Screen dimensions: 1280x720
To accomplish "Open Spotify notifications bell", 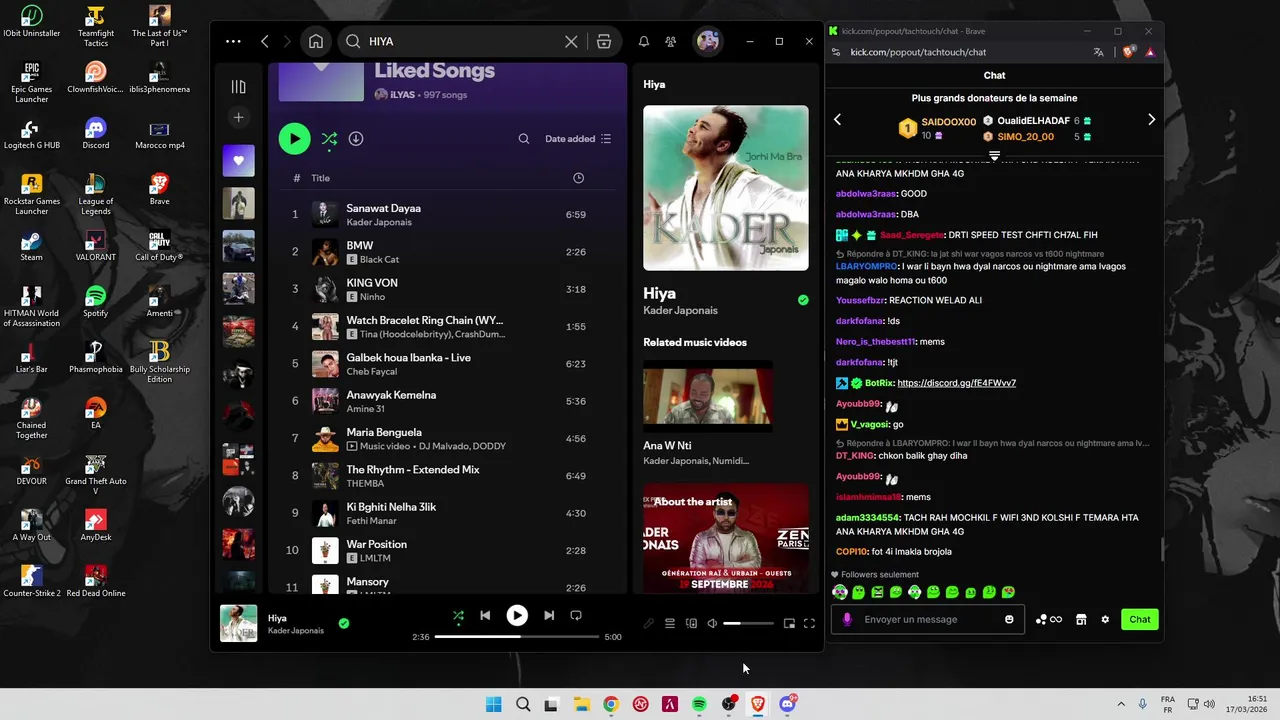I will [644, 41].
